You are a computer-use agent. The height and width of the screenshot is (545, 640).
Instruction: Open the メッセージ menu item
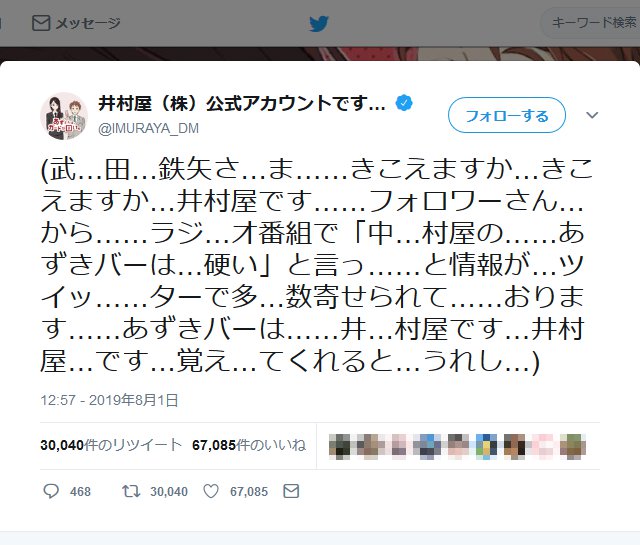tap(76, 23)
